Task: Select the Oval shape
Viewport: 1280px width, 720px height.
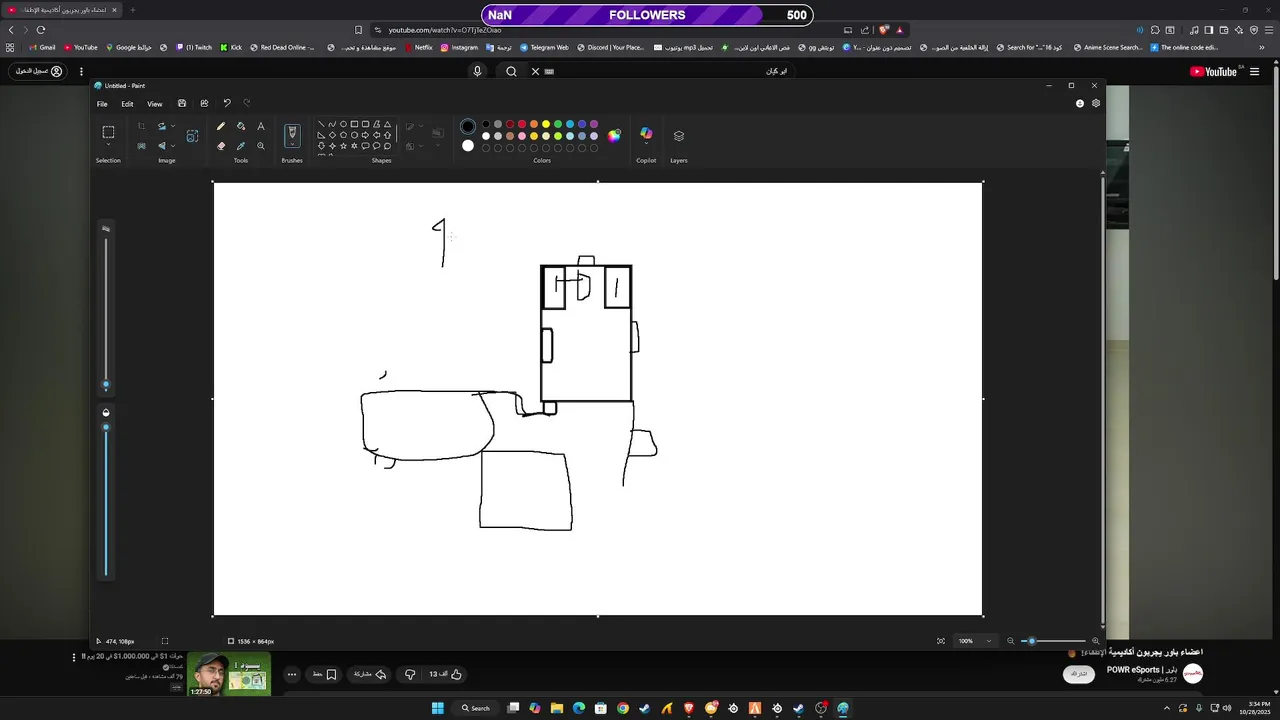Action: (x=343, y=124)
